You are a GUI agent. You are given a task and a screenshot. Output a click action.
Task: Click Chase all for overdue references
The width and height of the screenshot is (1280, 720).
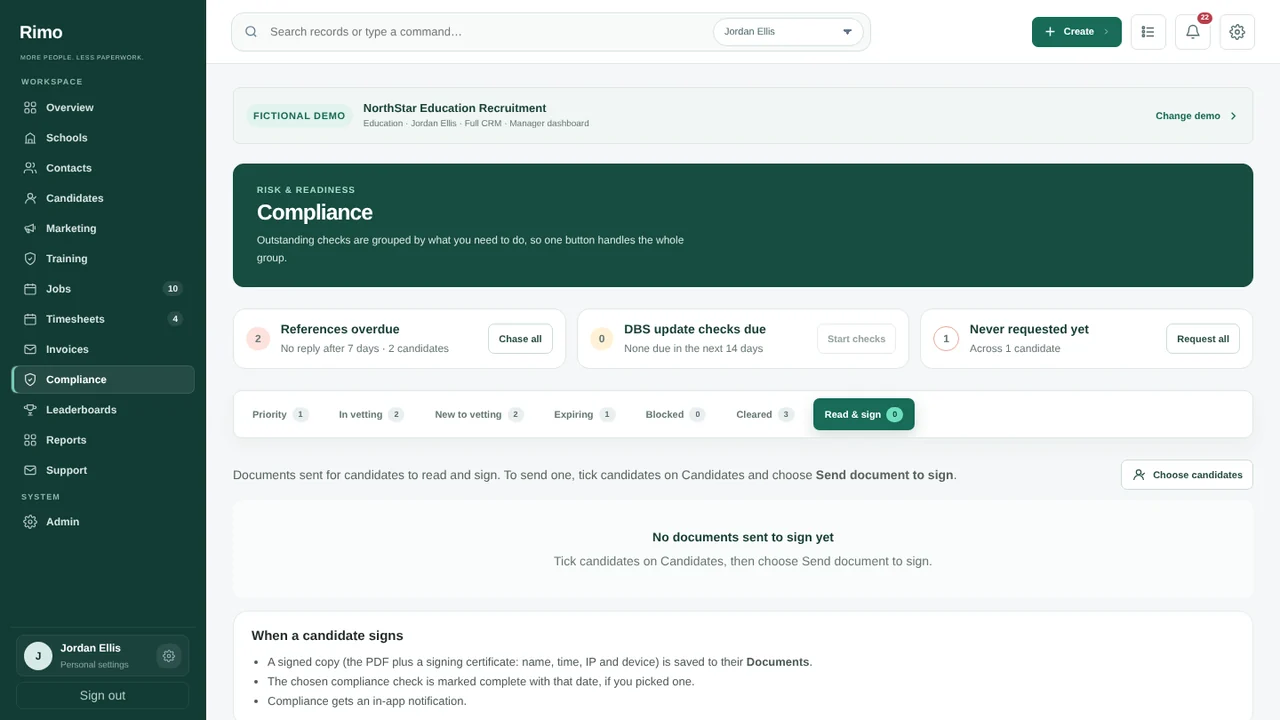coord(520,339)
